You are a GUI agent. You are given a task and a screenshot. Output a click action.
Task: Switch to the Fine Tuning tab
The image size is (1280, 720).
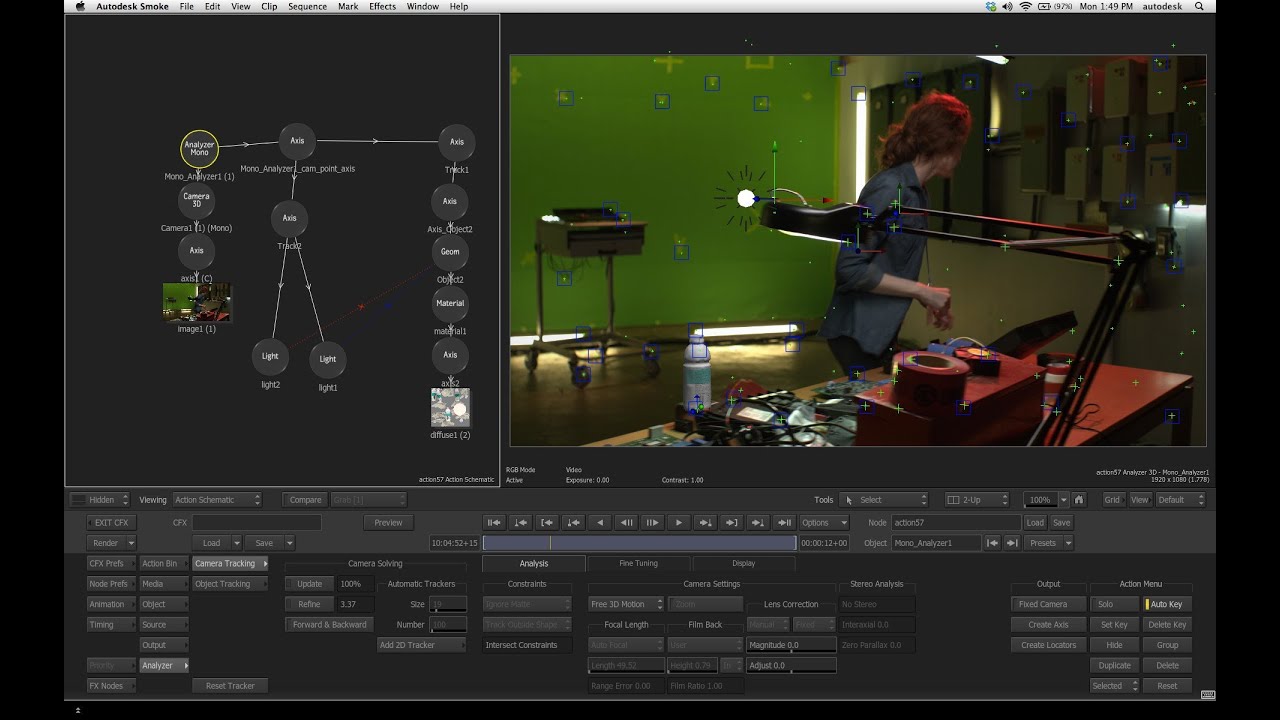[x=638, y=563]
